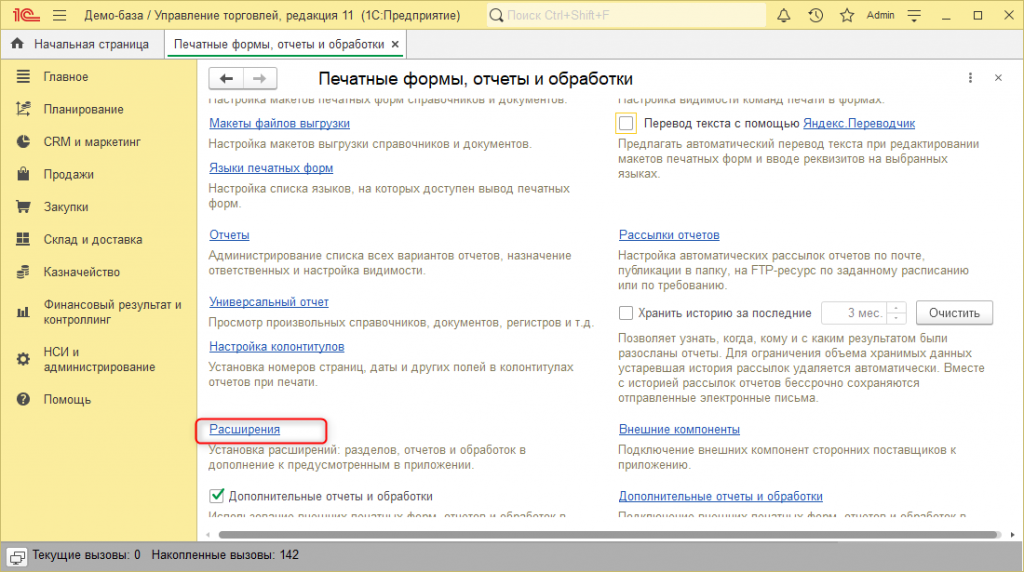Open Настройка колонтитулов link
This screenshot has height=572, width=1024.
click(277, 347)
